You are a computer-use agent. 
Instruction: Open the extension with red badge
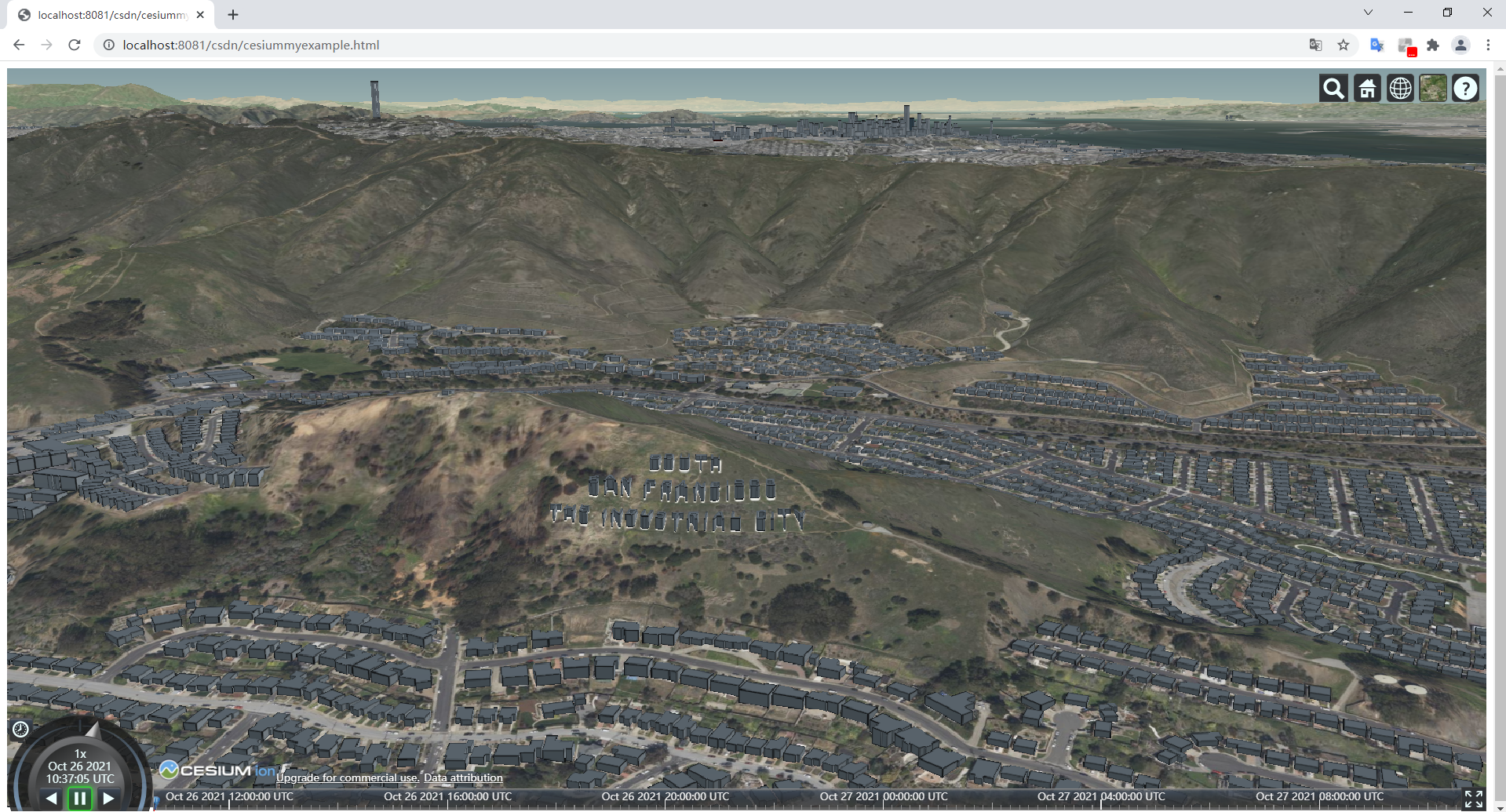pos(1406,46)
